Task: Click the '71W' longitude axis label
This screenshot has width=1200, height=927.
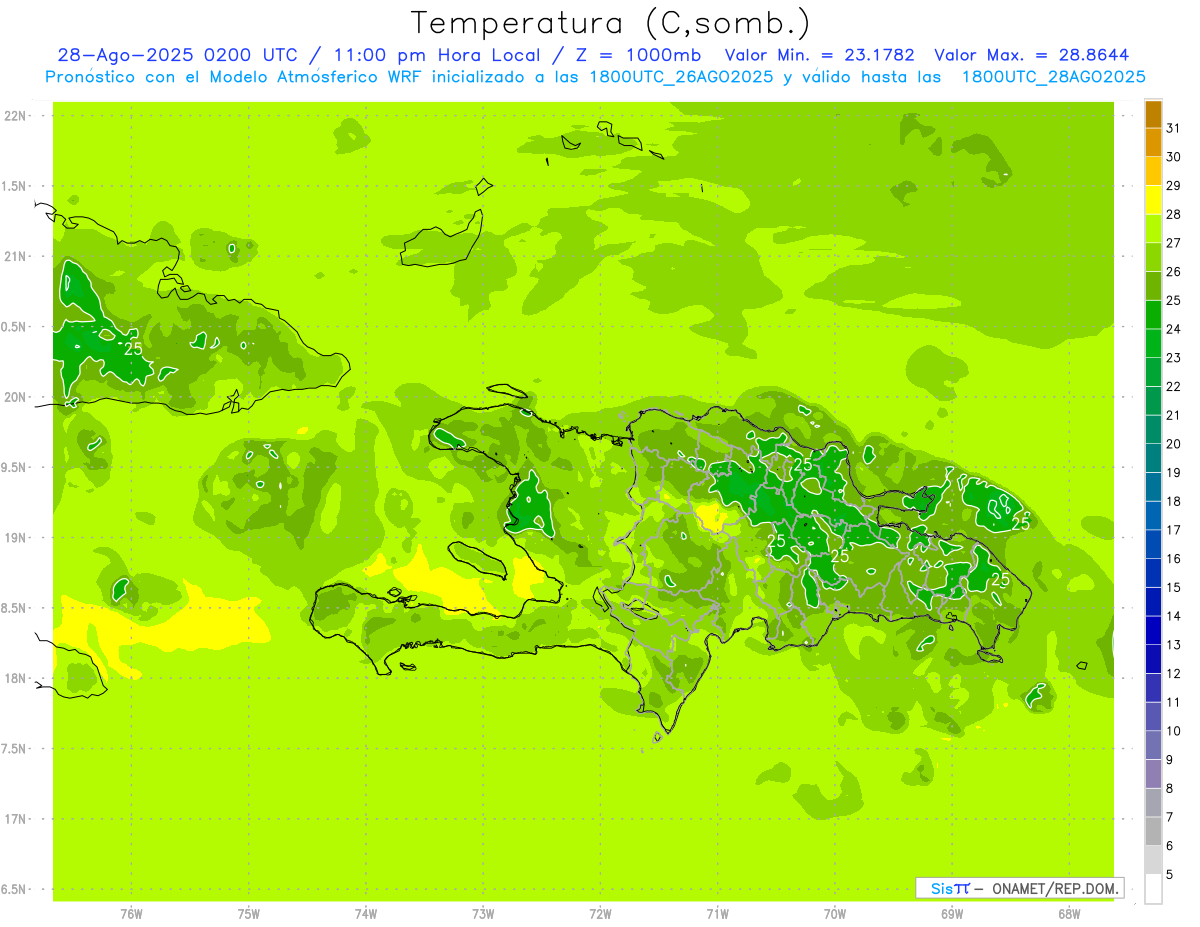Action: point(717,914)
